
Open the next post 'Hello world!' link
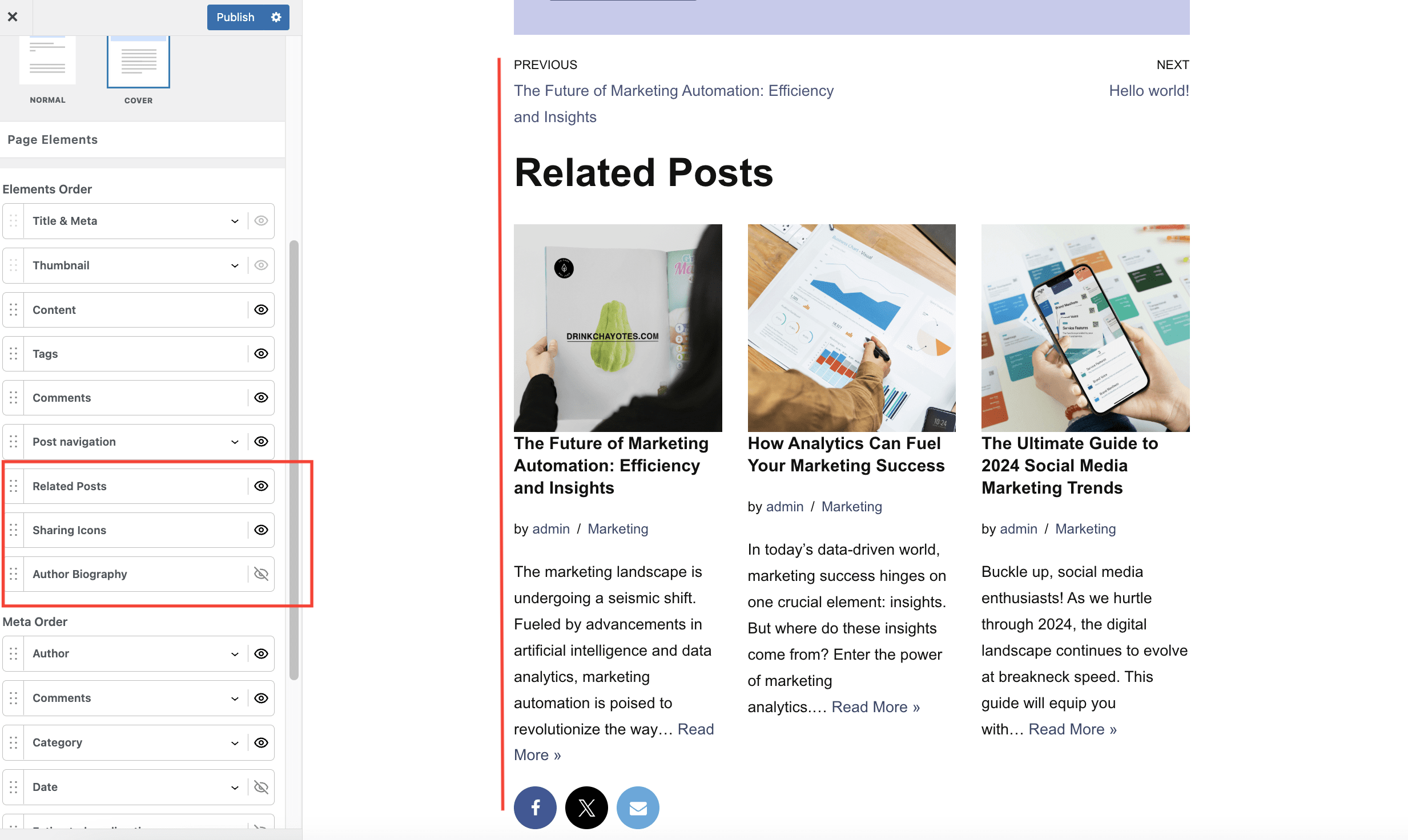coord(1149,91)
